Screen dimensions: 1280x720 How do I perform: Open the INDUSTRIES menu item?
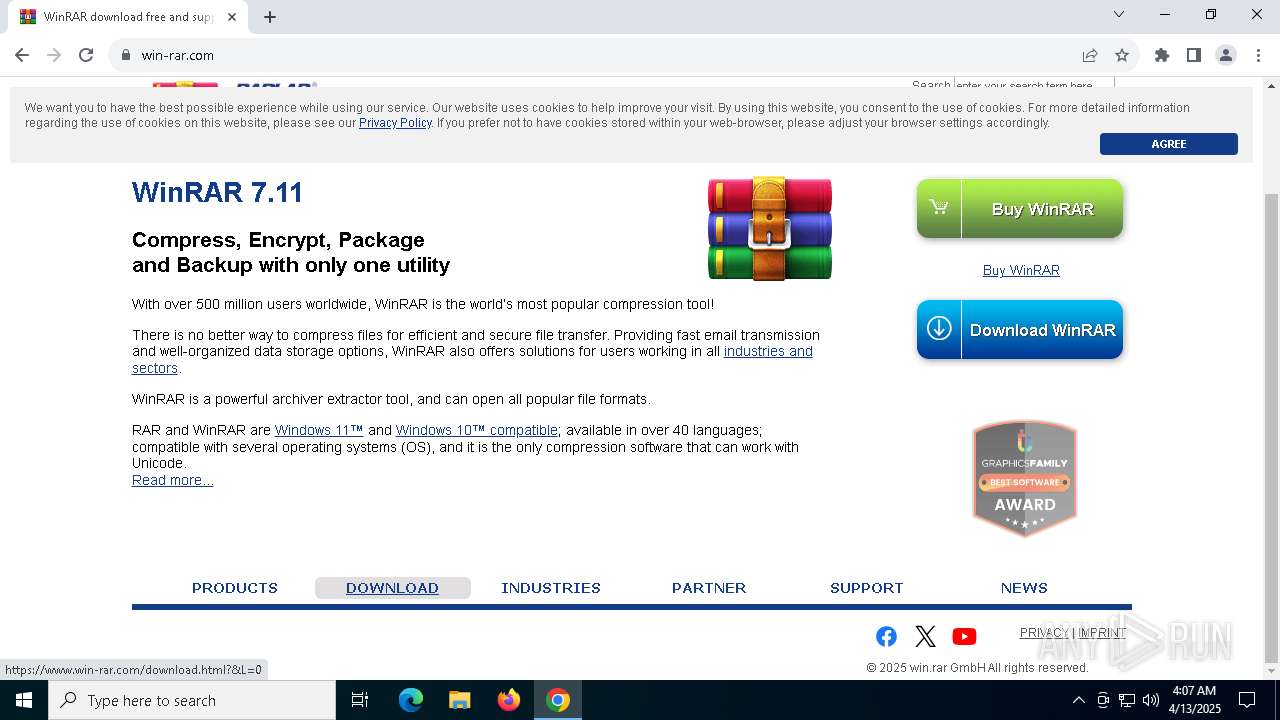[x=551, y=588]
